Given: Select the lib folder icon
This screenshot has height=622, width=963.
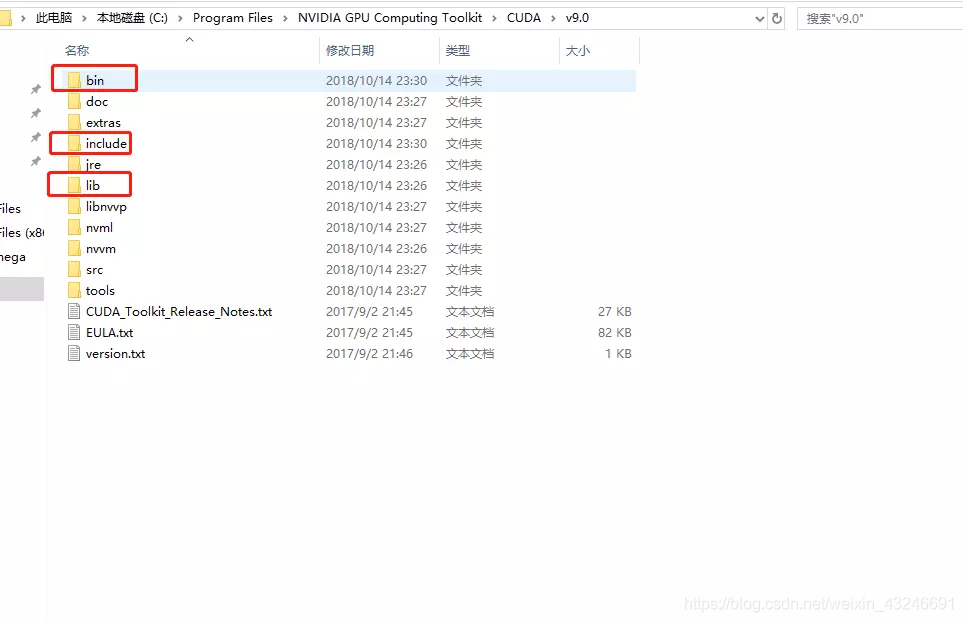Looking at the screenshot, I should (x=74, y=185).
